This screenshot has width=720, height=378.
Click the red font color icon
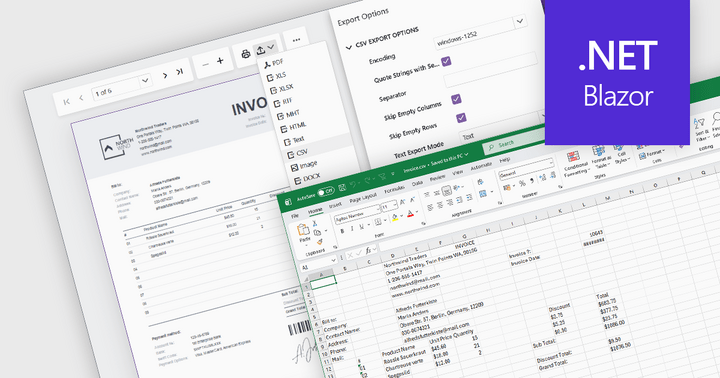point(410,214)
